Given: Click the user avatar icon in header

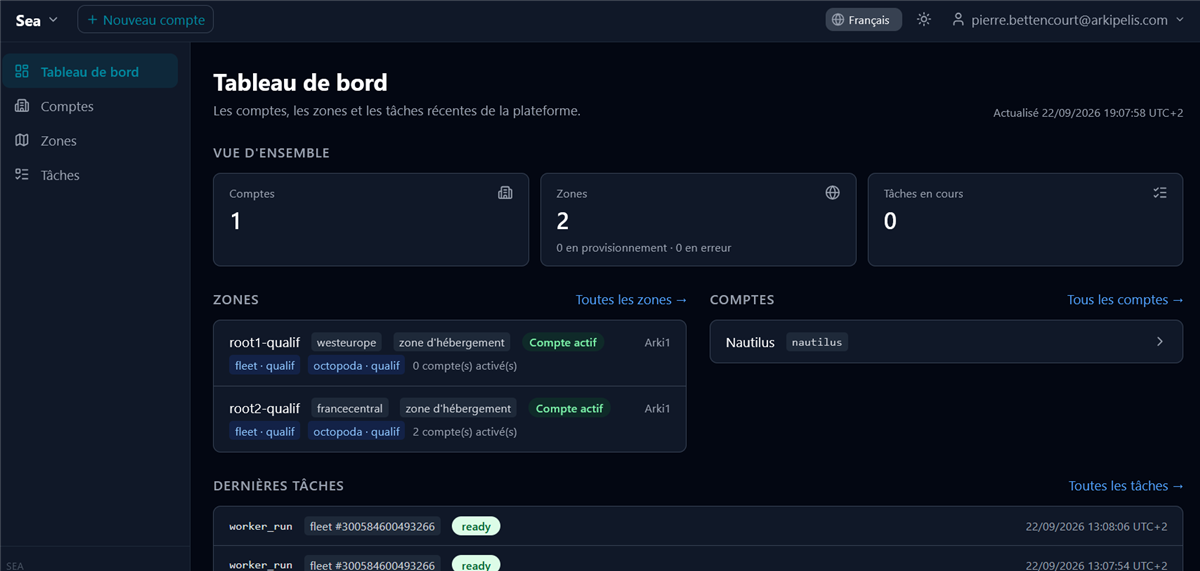Looking at the screenshot, I should [958, 20].
